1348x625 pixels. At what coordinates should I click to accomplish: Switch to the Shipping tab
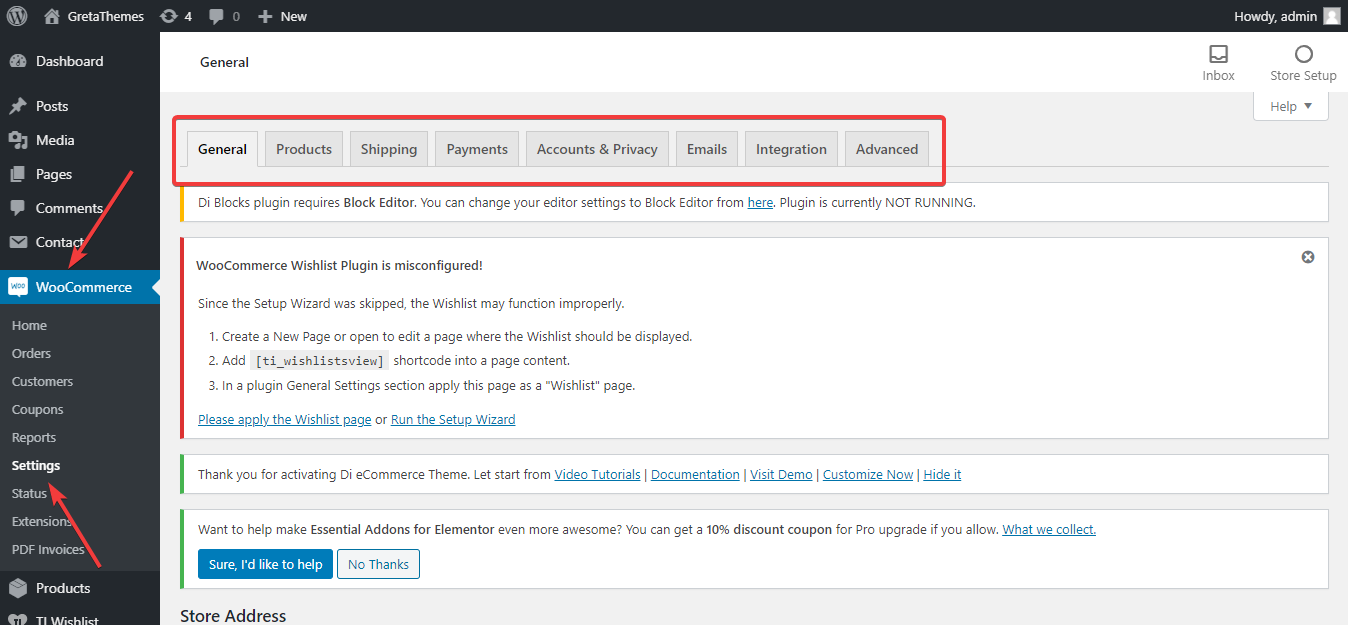389,149
